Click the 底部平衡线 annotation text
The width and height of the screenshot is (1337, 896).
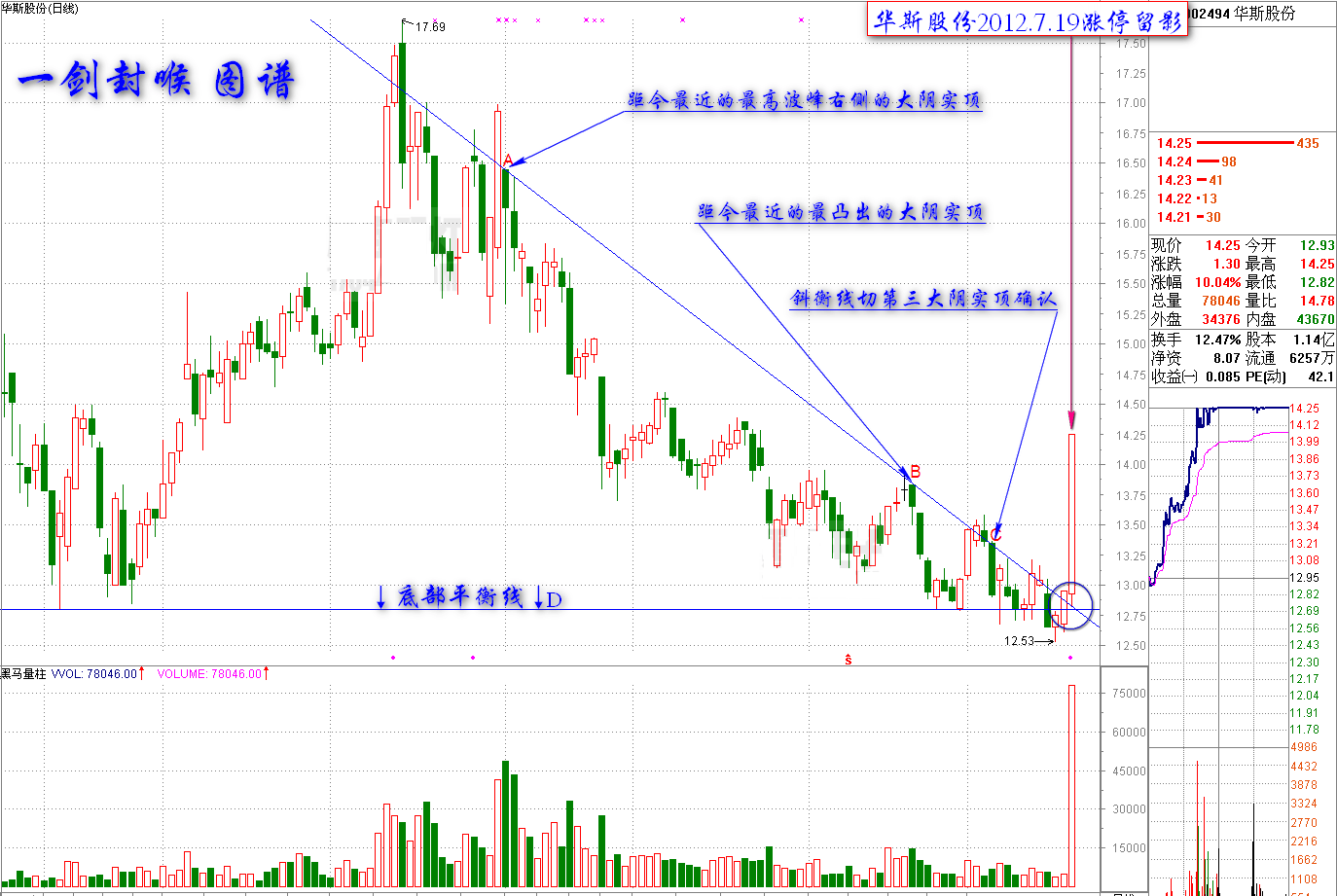click(458, 597)
